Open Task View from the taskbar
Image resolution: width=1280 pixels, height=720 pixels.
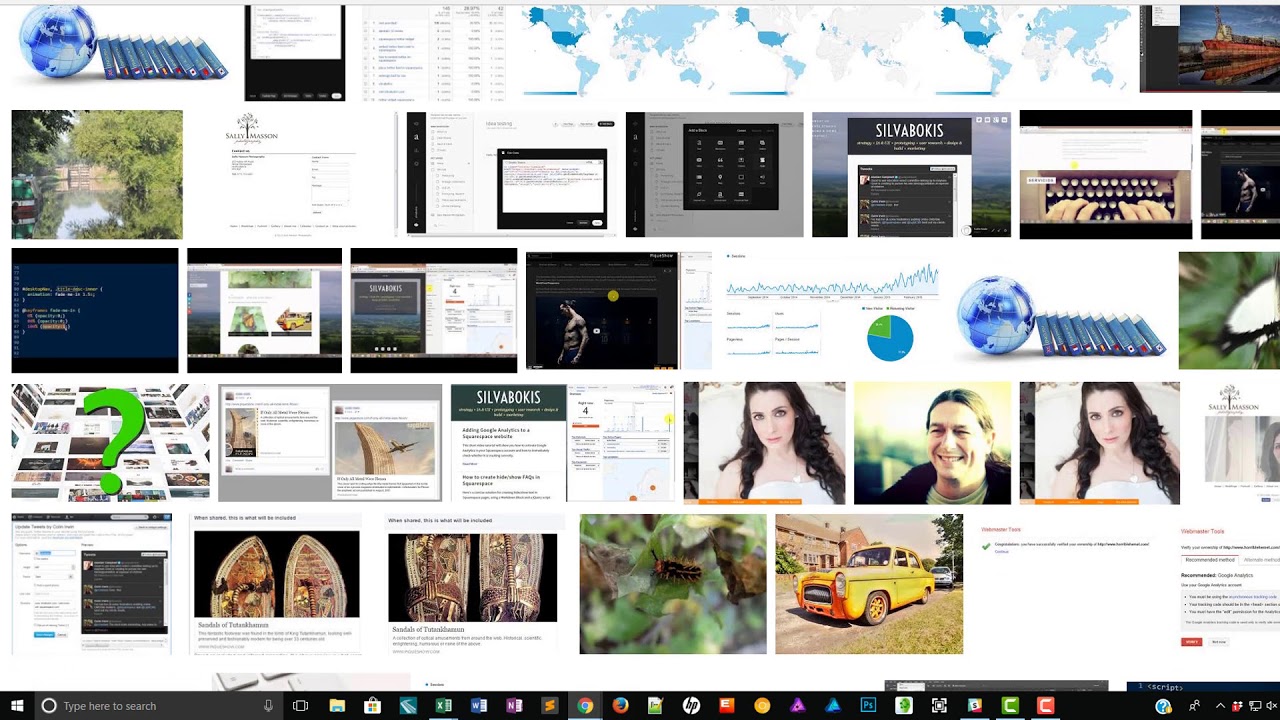pos(300,706)
